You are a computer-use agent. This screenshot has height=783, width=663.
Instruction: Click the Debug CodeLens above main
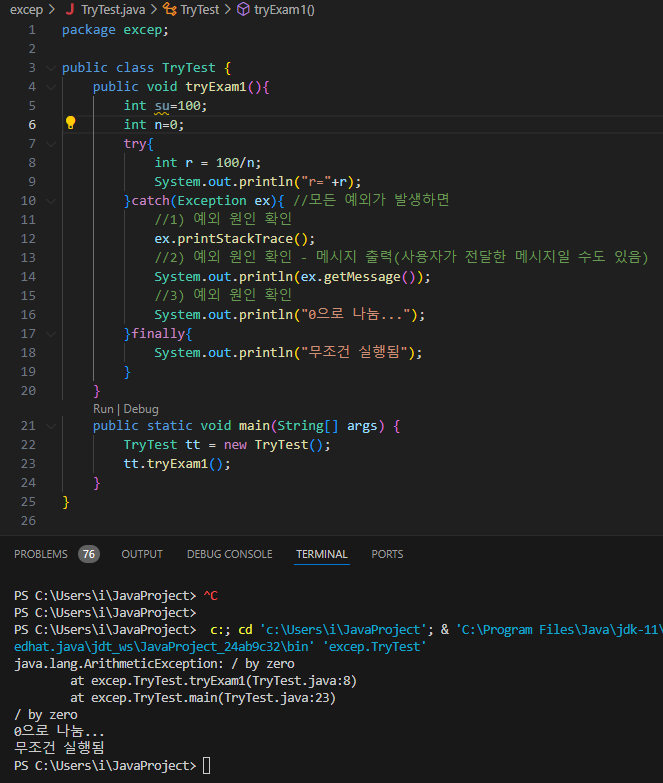pos(141,409)
